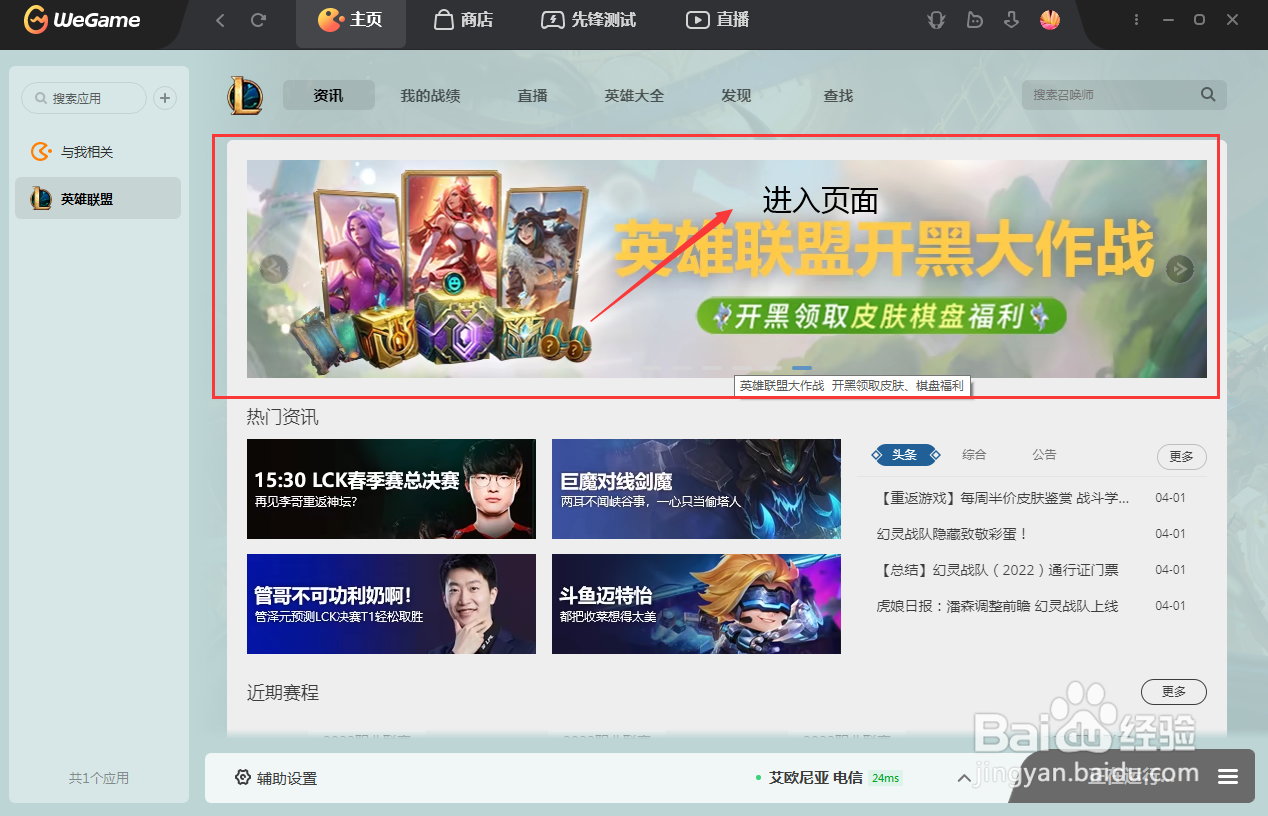Show the next banner slide
Viewport: 1268px width, 816px height.
pyautogui.click(x=1180, y=268)
